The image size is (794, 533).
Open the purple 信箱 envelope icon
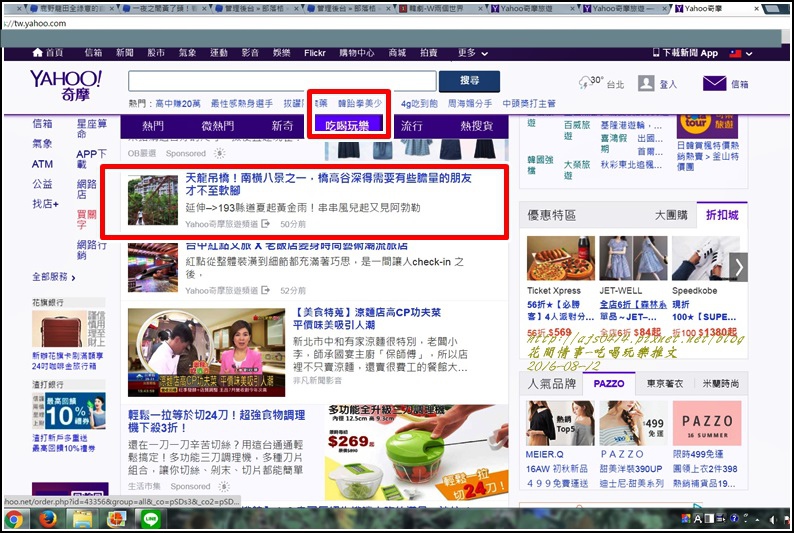pyautogui.click(x=714, y=84)
